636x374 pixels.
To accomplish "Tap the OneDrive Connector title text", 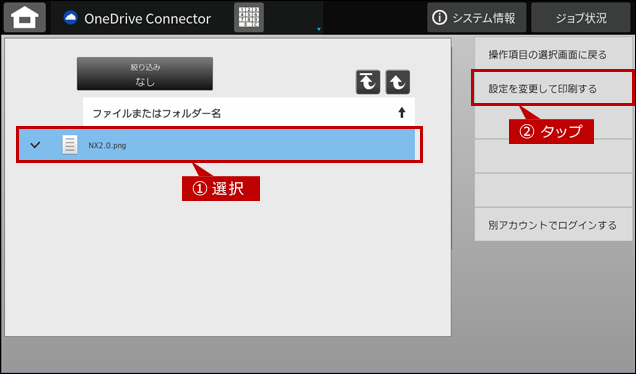I will click(x=147, y=19).
